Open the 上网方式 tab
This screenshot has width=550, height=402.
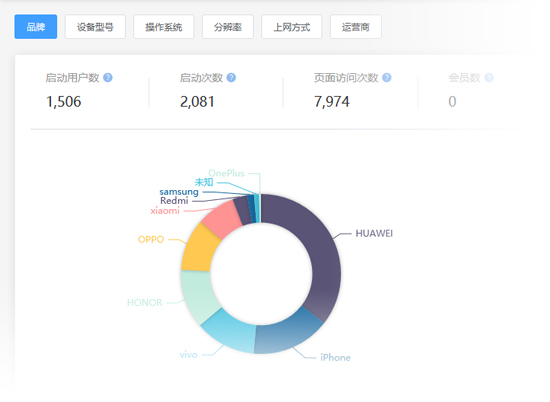point(291,27)
